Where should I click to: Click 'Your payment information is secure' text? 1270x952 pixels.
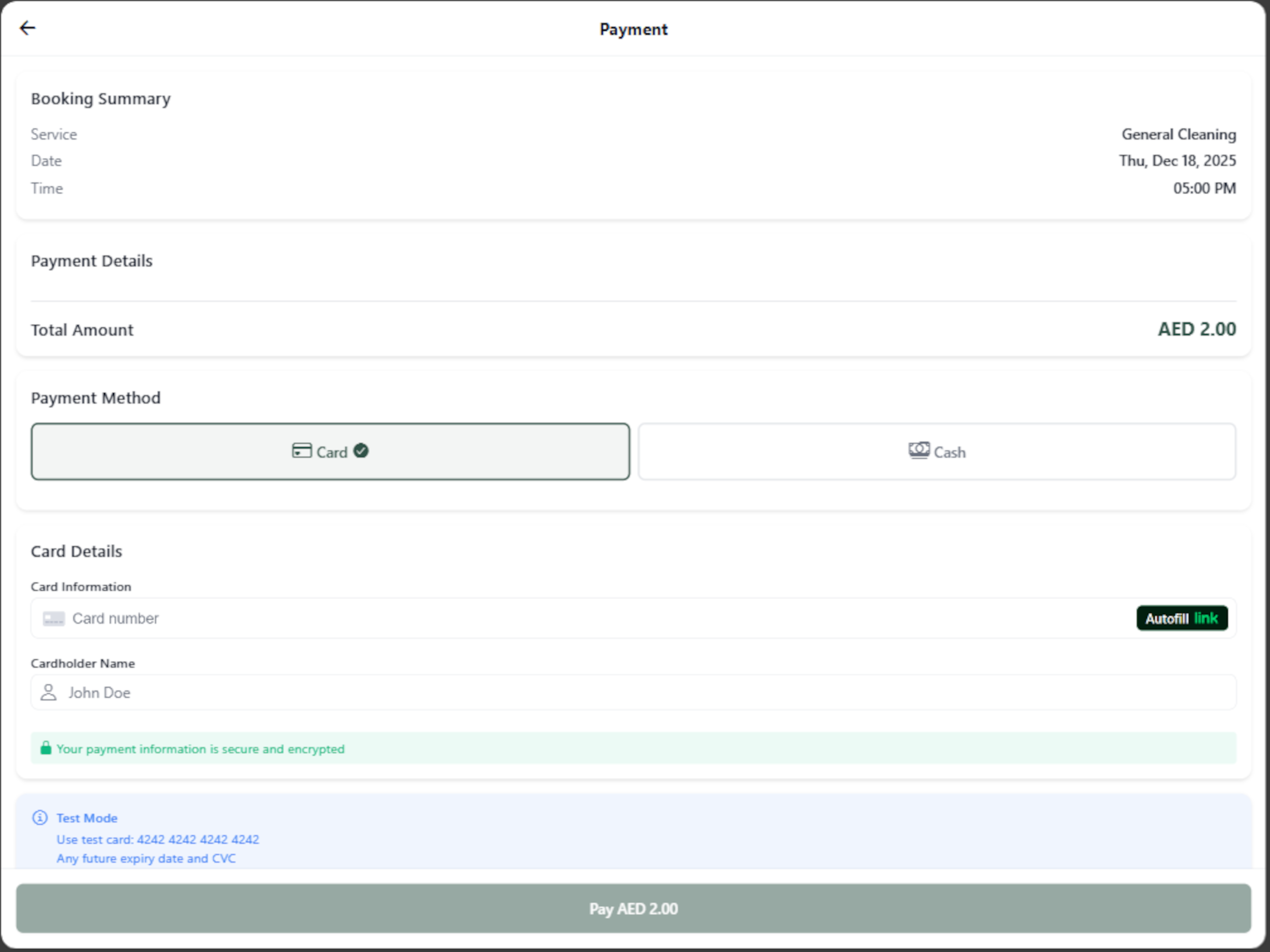[200, 749]
